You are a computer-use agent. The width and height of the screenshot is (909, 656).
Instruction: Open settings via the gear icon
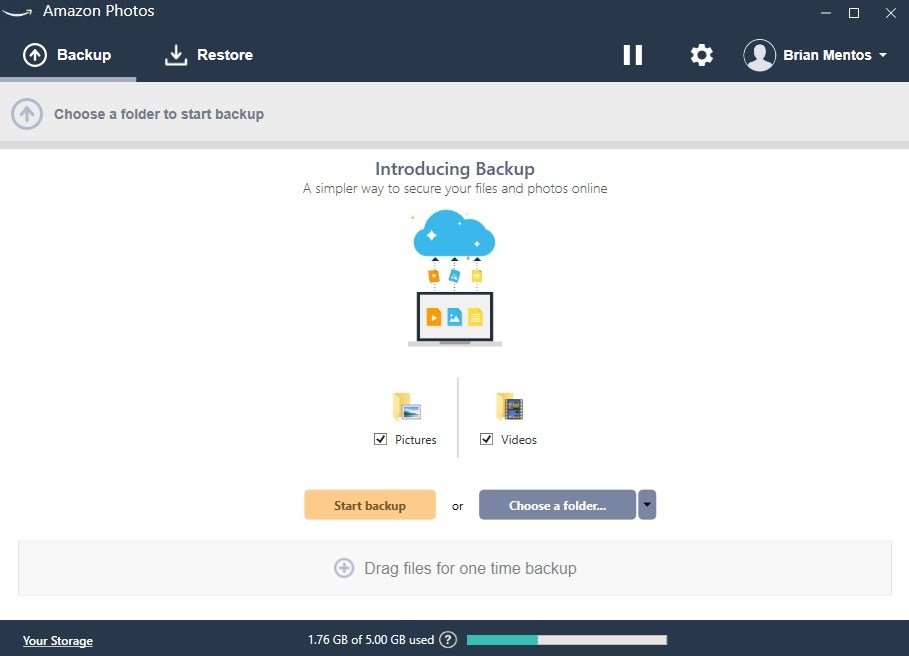click(x=701, y=55)
